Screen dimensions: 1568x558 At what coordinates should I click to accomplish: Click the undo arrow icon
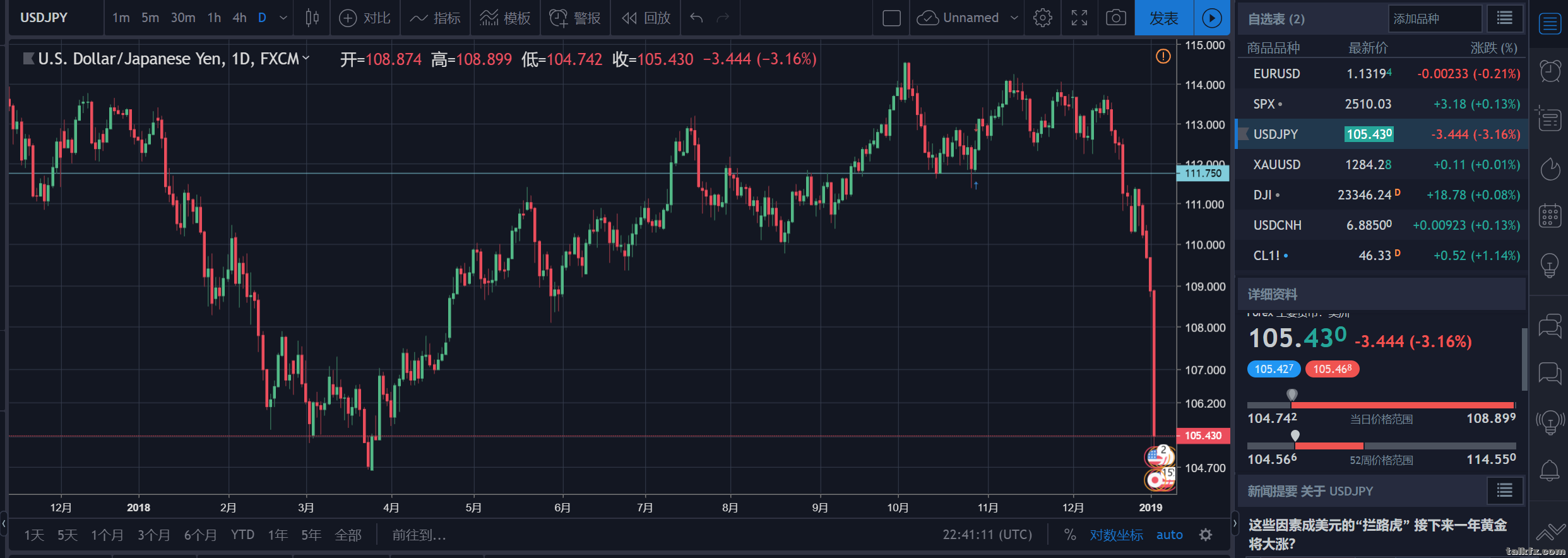[x=696, y=18]
